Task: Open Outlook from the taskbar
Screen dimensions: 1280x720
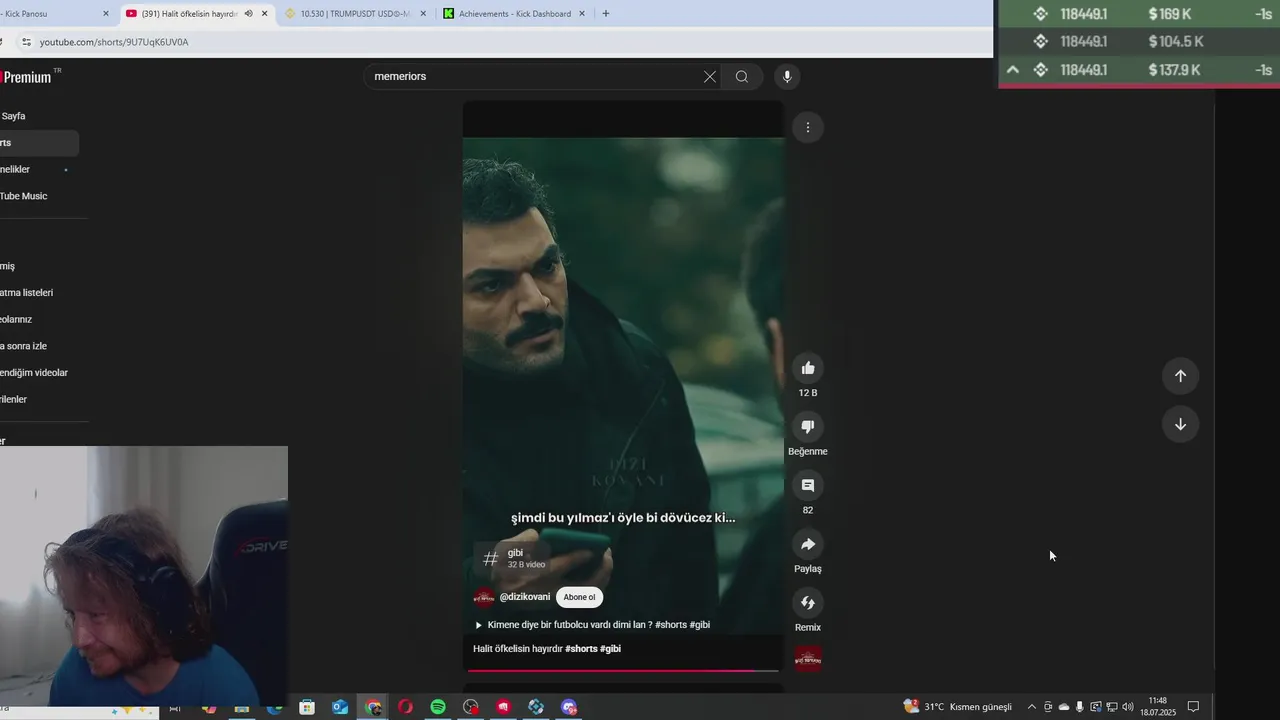Action: point(340,707)
